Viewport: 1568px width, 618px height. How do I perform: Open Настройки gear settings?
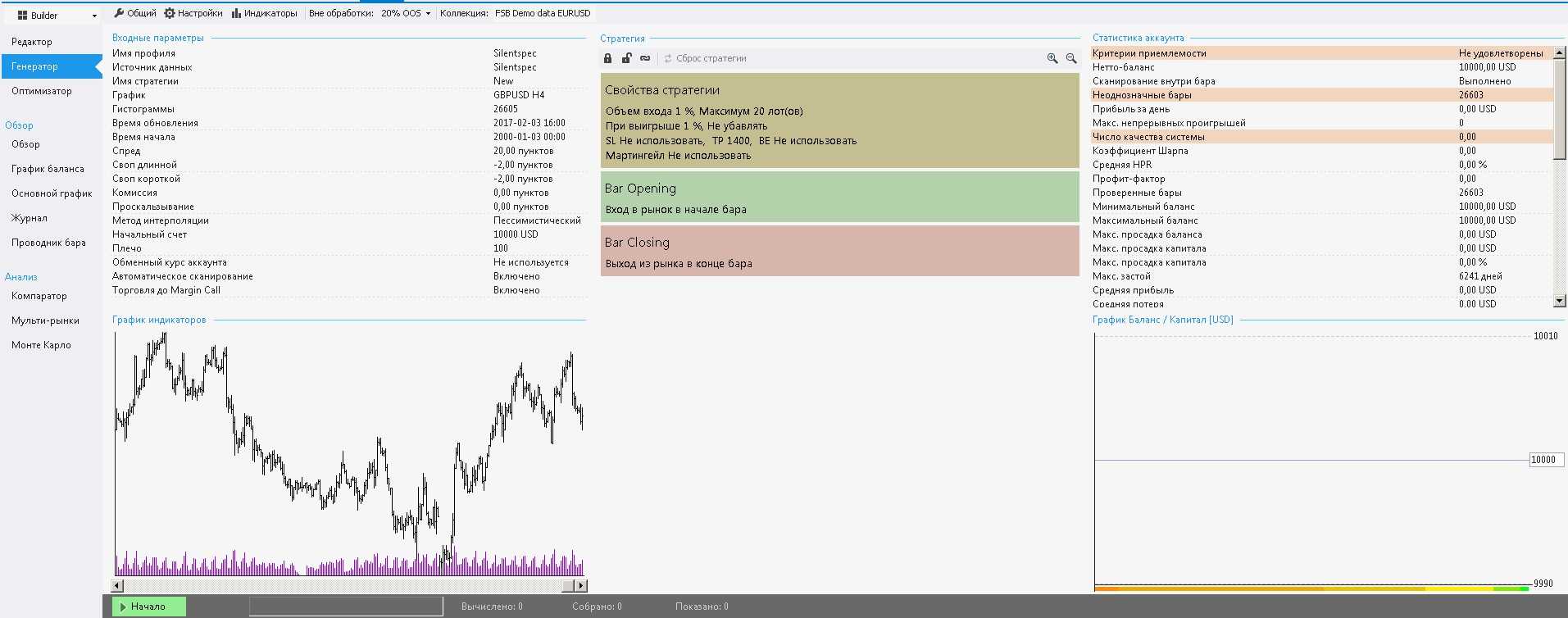tap(193, 13)
